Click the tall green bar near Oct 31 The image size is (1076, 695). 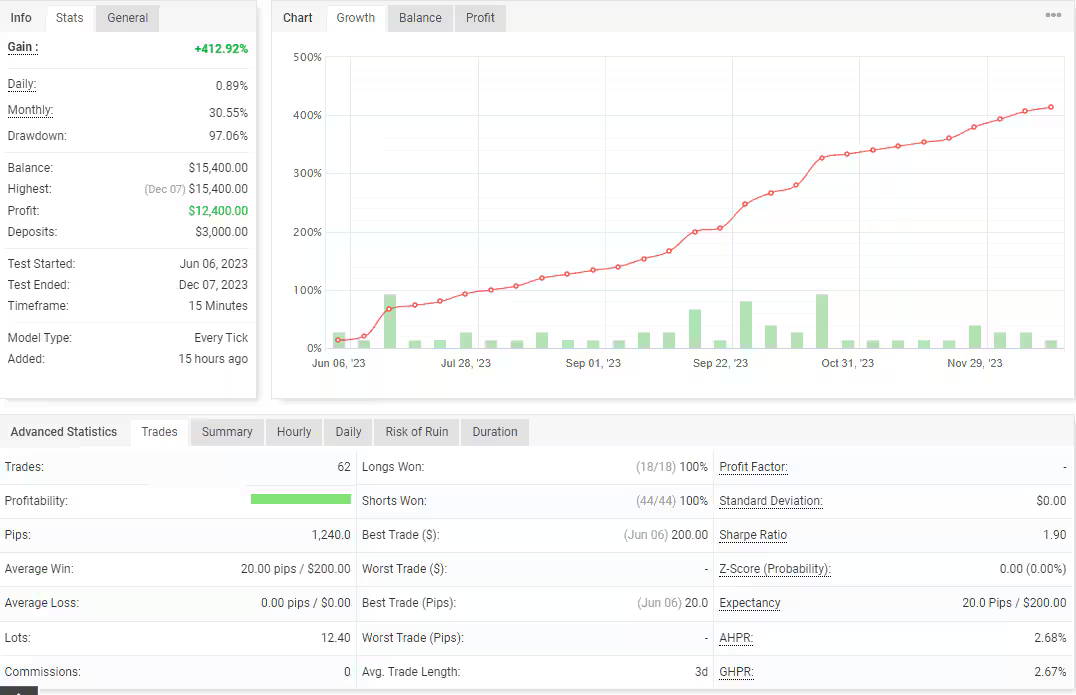pos(821,321)
